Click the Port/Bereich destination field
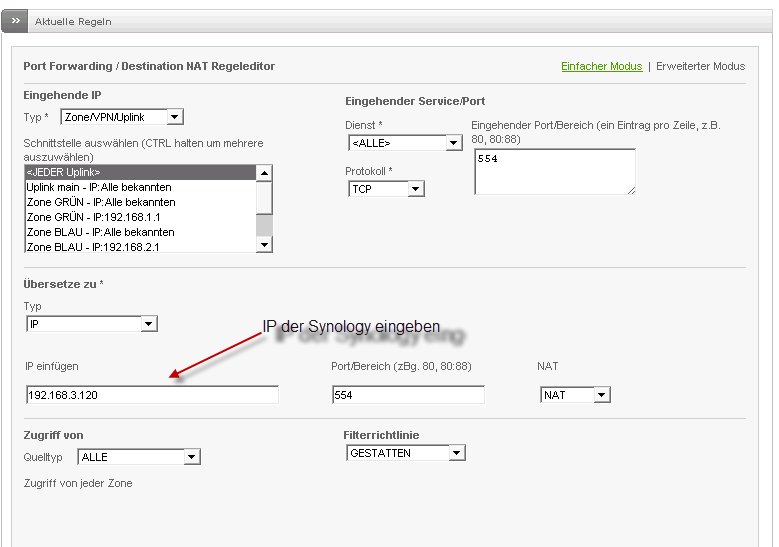779x547 pixels. coord(407,395)
